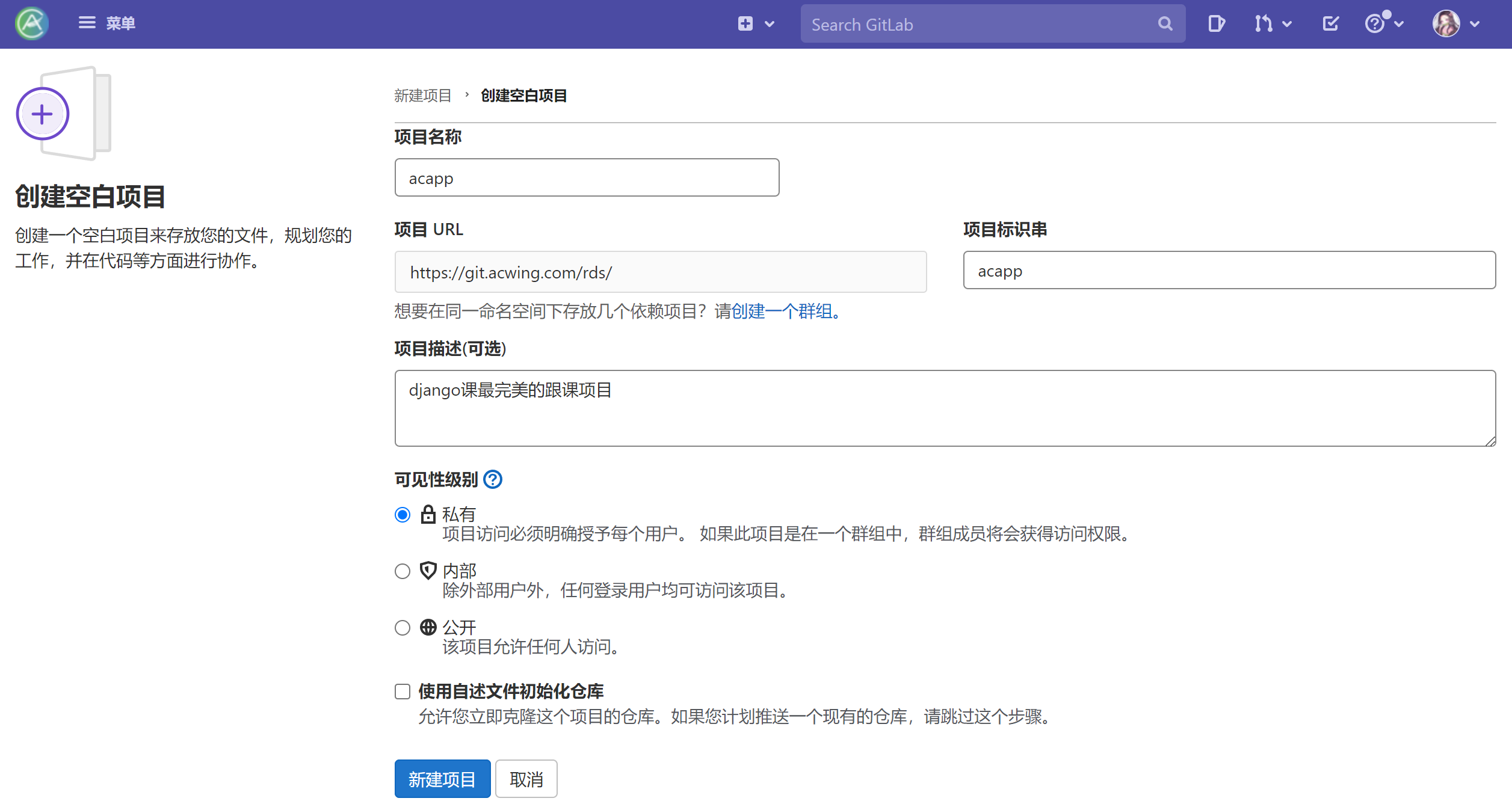Go to 新建项目 breadcrumb link

(x=422, y=96)
